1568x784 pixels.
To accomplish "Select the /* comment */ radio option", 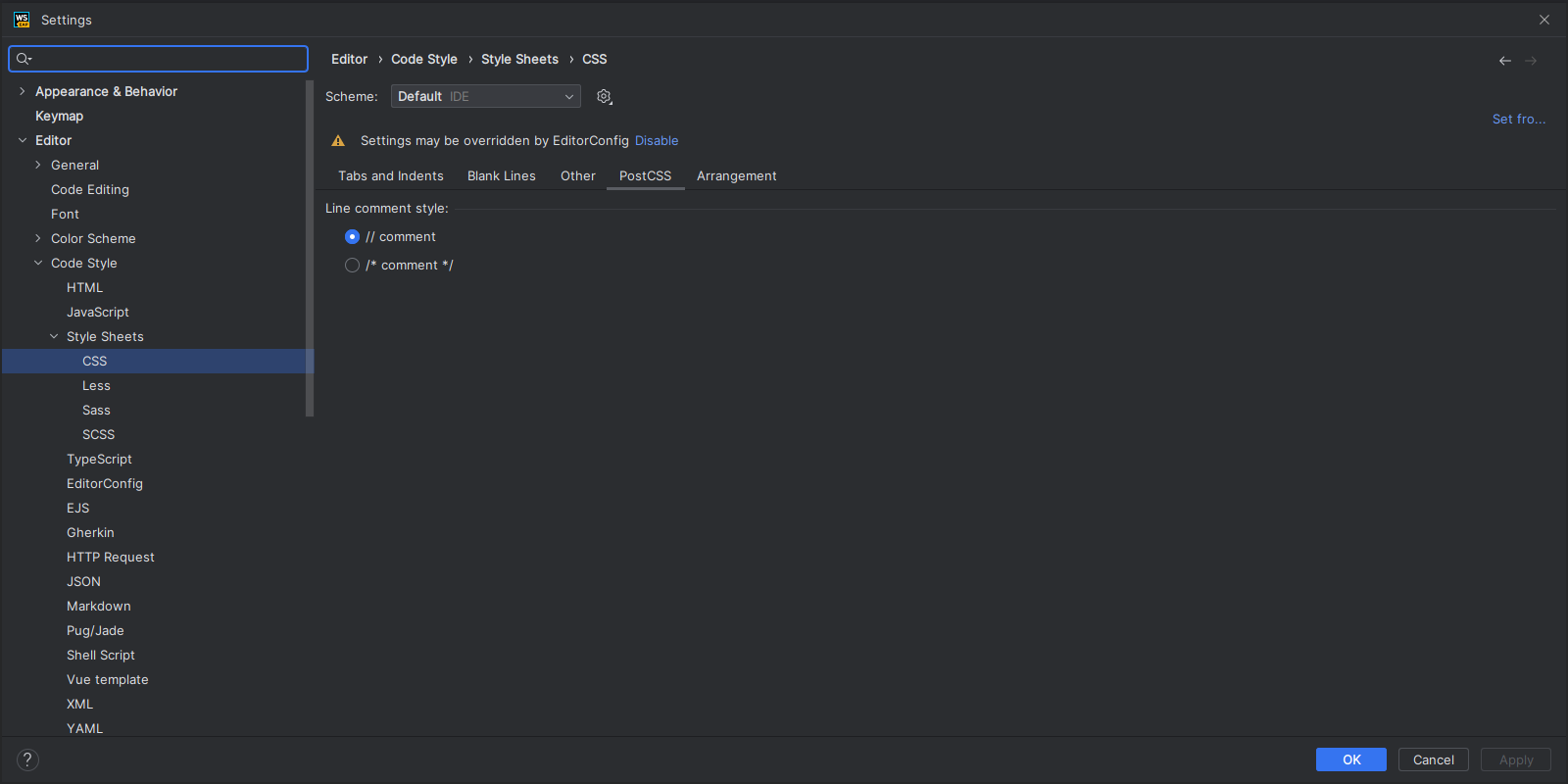I will (353, 266).
